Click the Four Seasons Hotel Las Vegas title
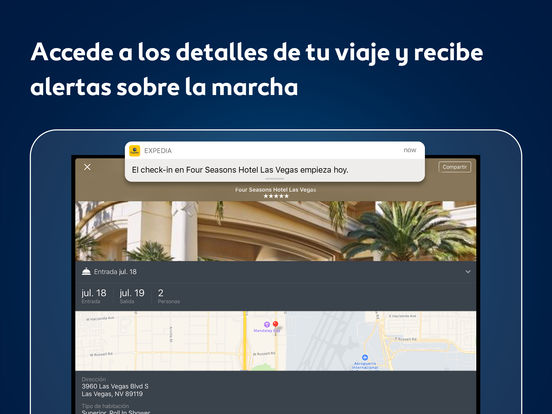 tap(276, 190)
